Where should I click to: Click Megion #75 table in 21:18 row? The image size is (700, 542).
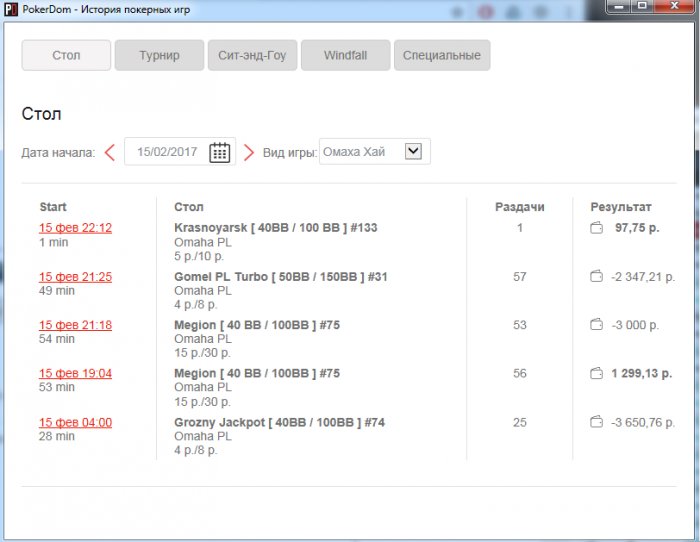pyautogui.click(x=257, y=325)
